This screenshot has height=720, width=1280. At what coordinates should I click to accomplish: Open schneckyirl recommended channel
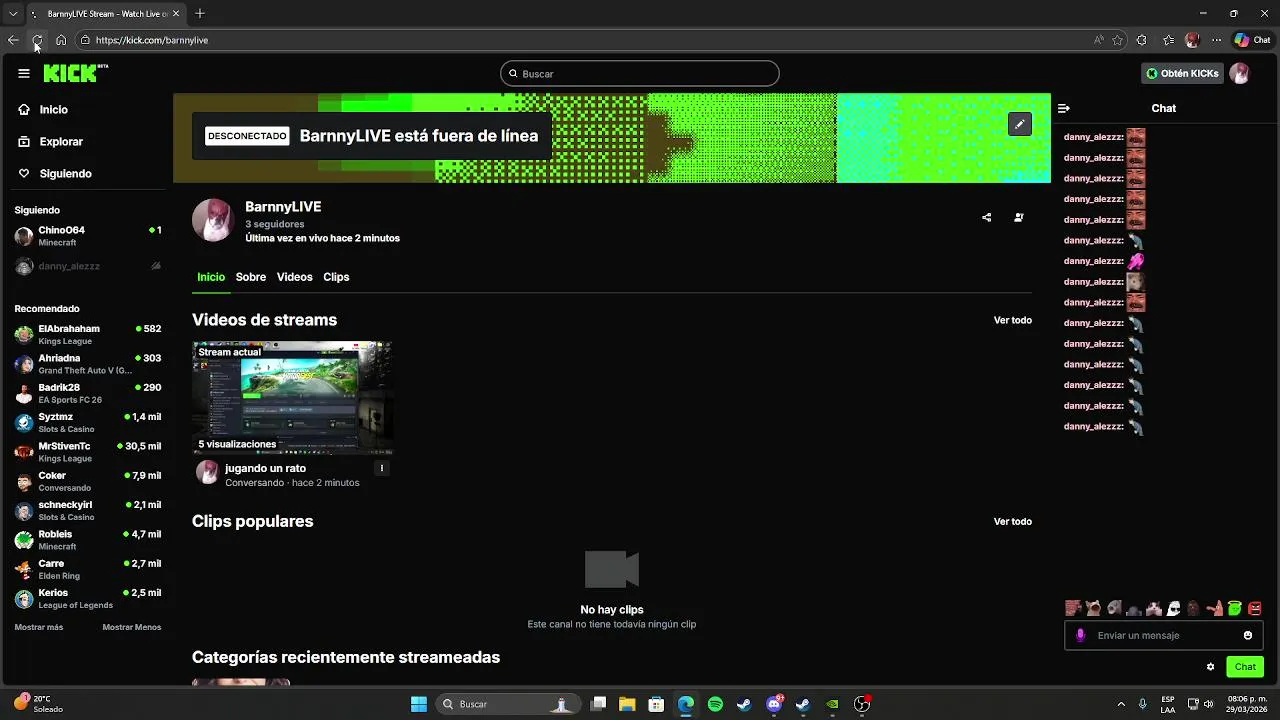coord(88,510)
